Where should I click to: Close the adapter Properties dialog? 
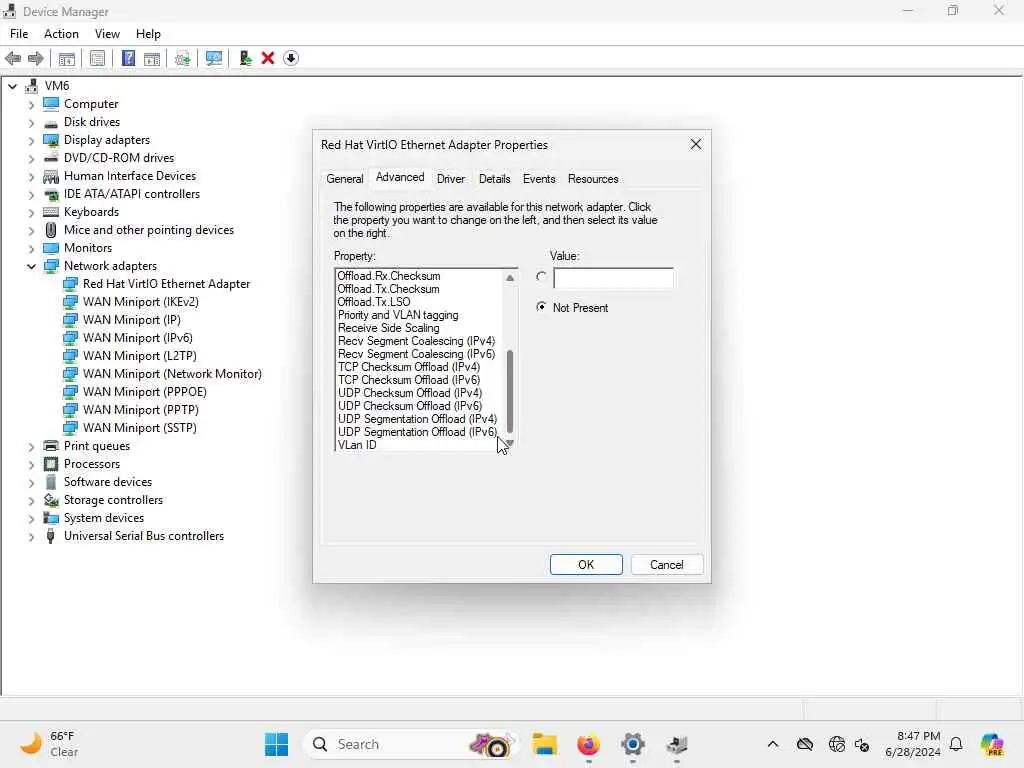click(696, 144)
